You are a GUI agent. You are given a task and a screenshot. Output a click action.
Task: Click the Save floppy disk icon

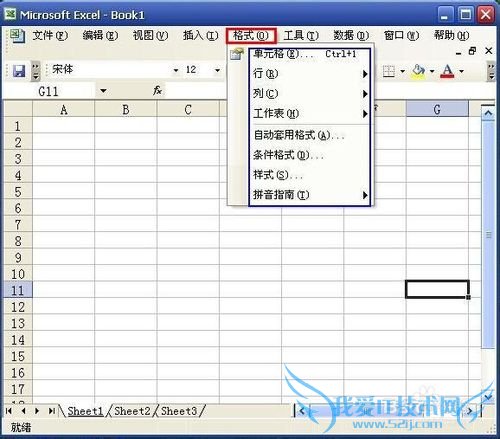pos(19,71)
